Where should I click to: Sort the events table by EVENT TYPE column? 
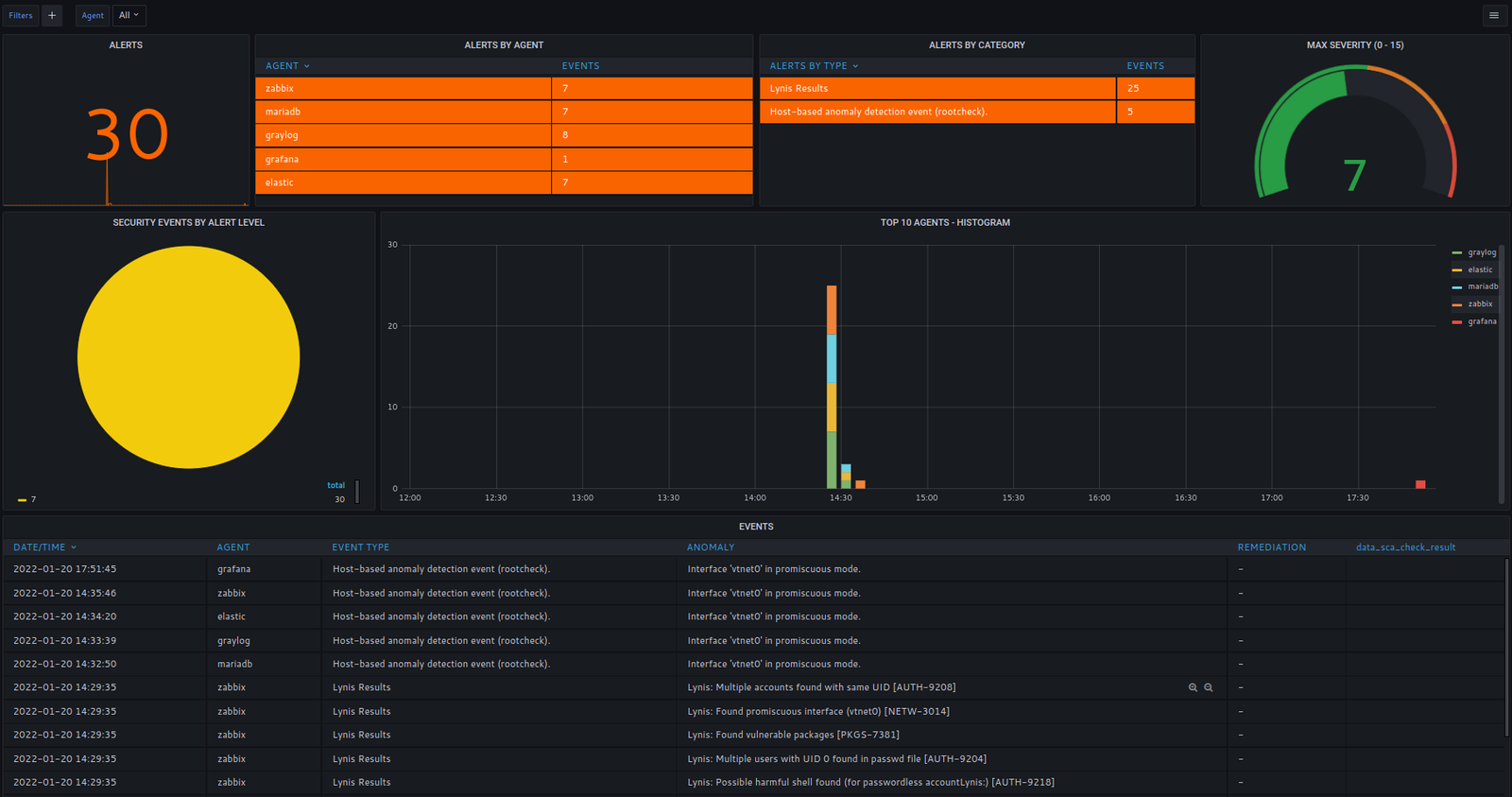click(360, 547)
